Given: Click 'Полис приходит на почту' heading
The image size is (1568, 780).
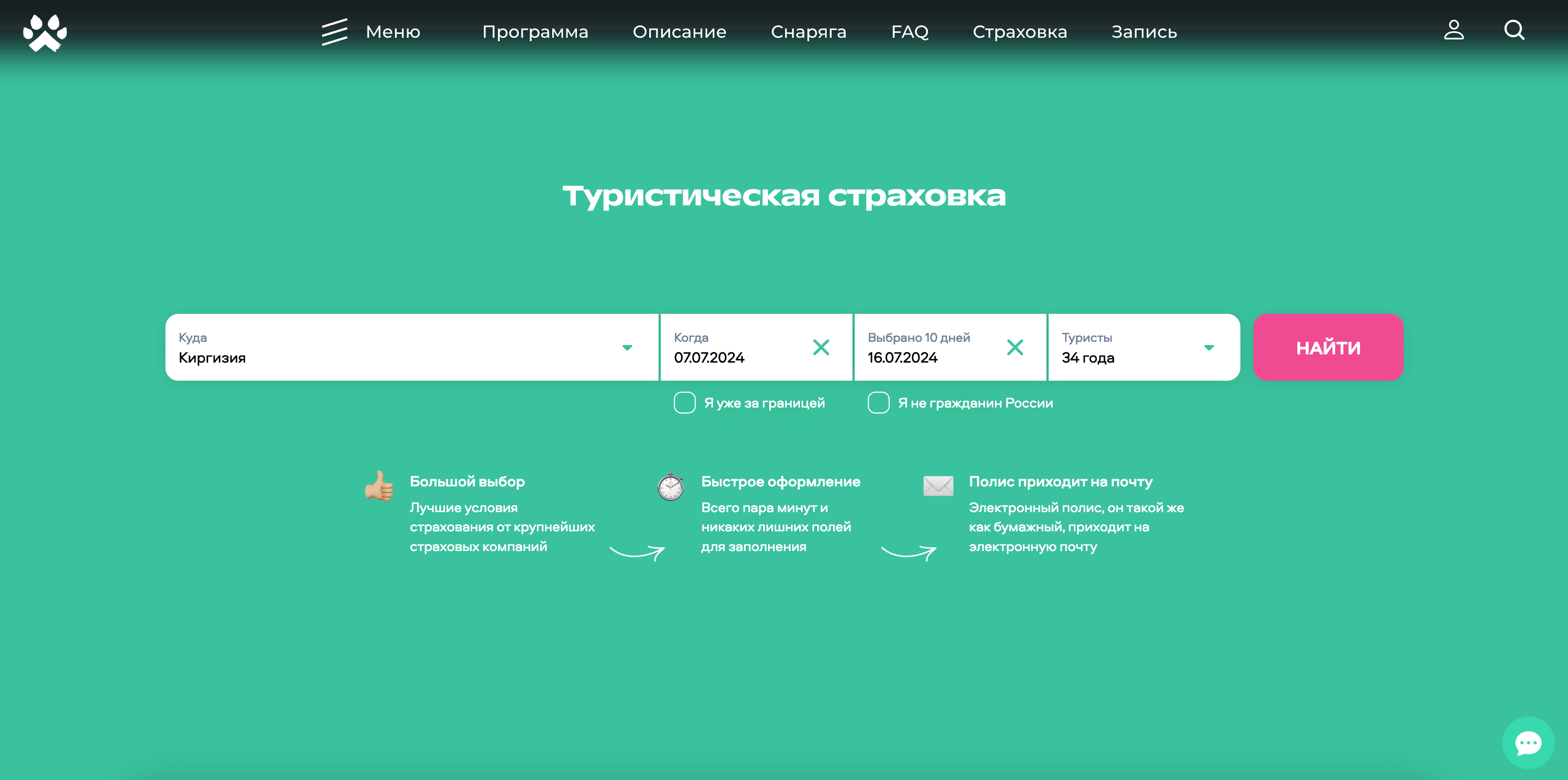Looking at the screenshot, I should 1060,481.
